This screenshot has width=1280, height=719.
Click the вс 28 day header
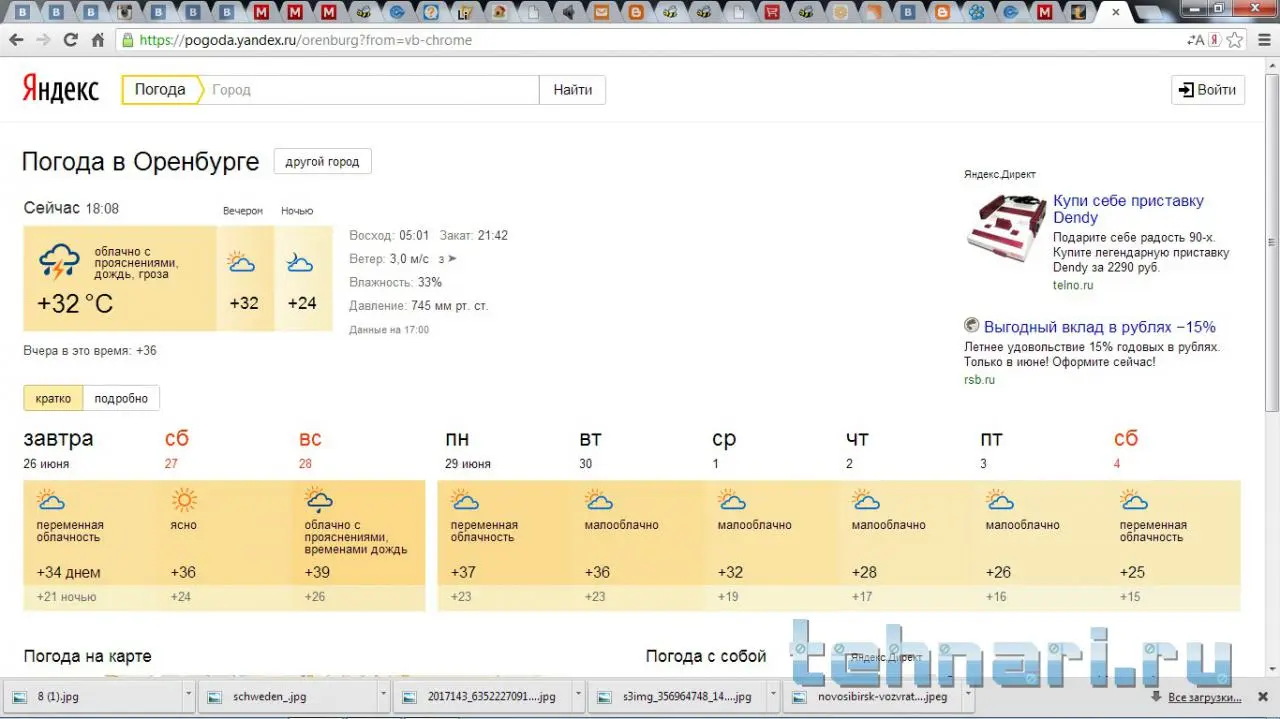(x=310, y=449)
